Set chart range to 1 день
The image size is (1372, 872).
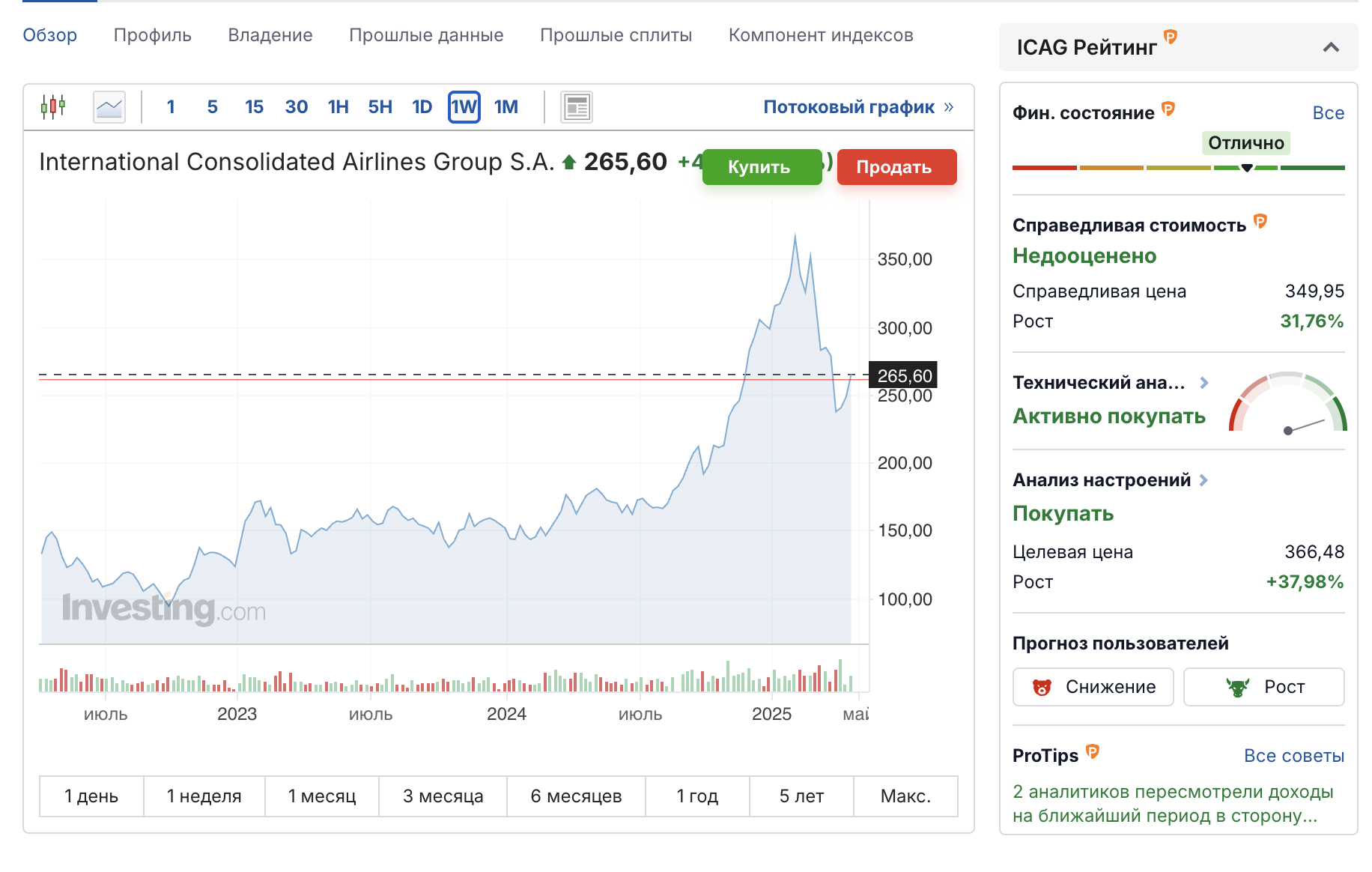tap(91, 796)
